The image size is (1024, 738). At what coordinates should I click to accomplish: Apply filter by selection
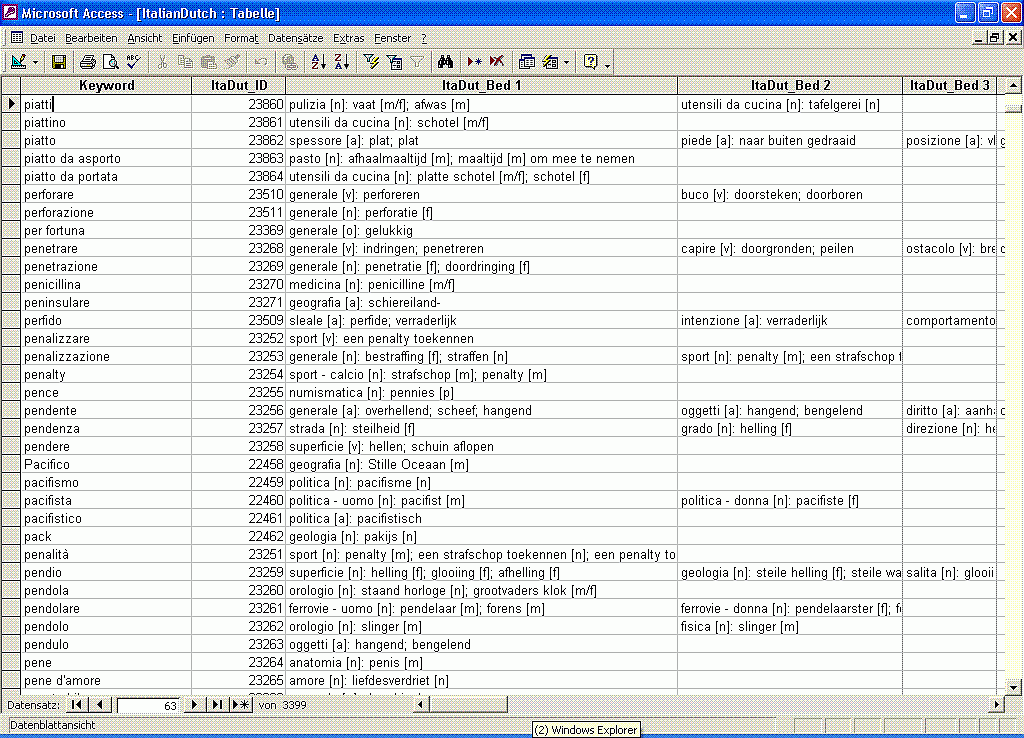(x=371, y=62)
